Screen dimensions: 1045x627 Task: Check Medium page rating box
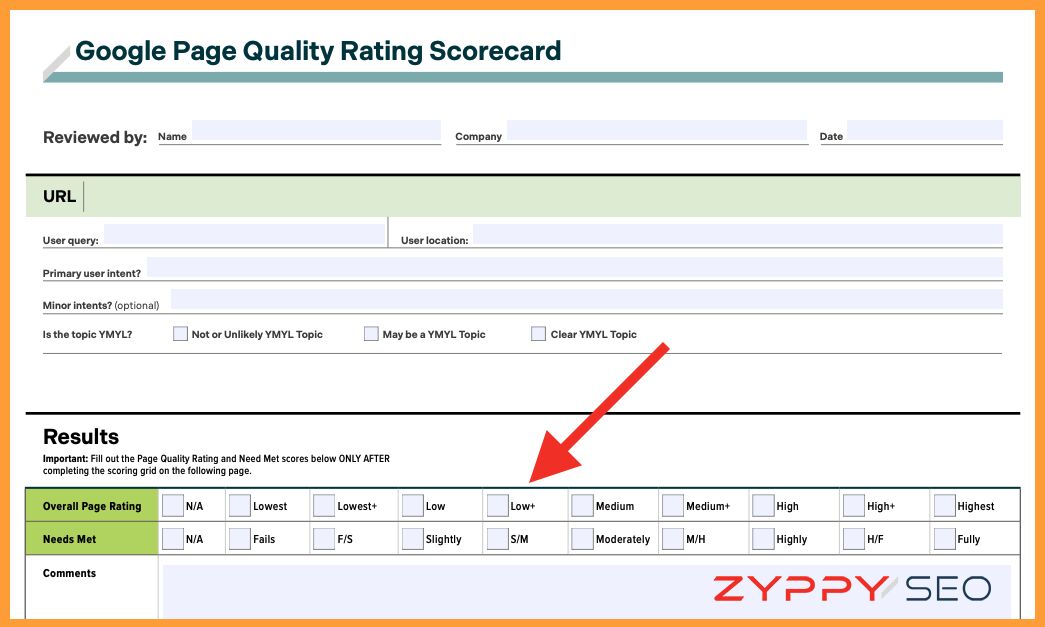coord(582,506)
